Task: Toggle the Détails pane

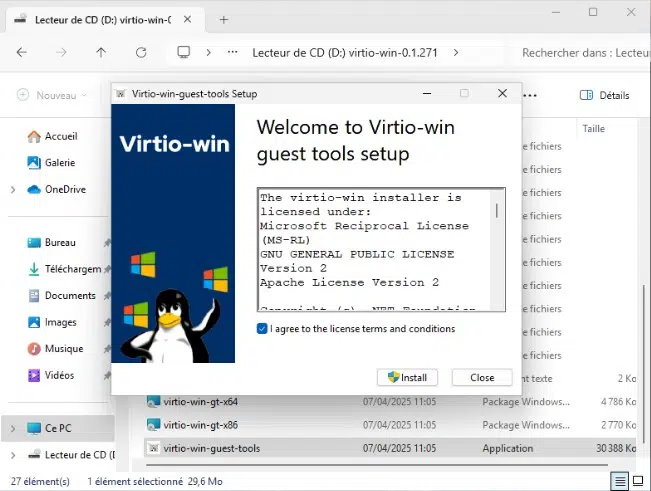Action: [x=604, y=95]
